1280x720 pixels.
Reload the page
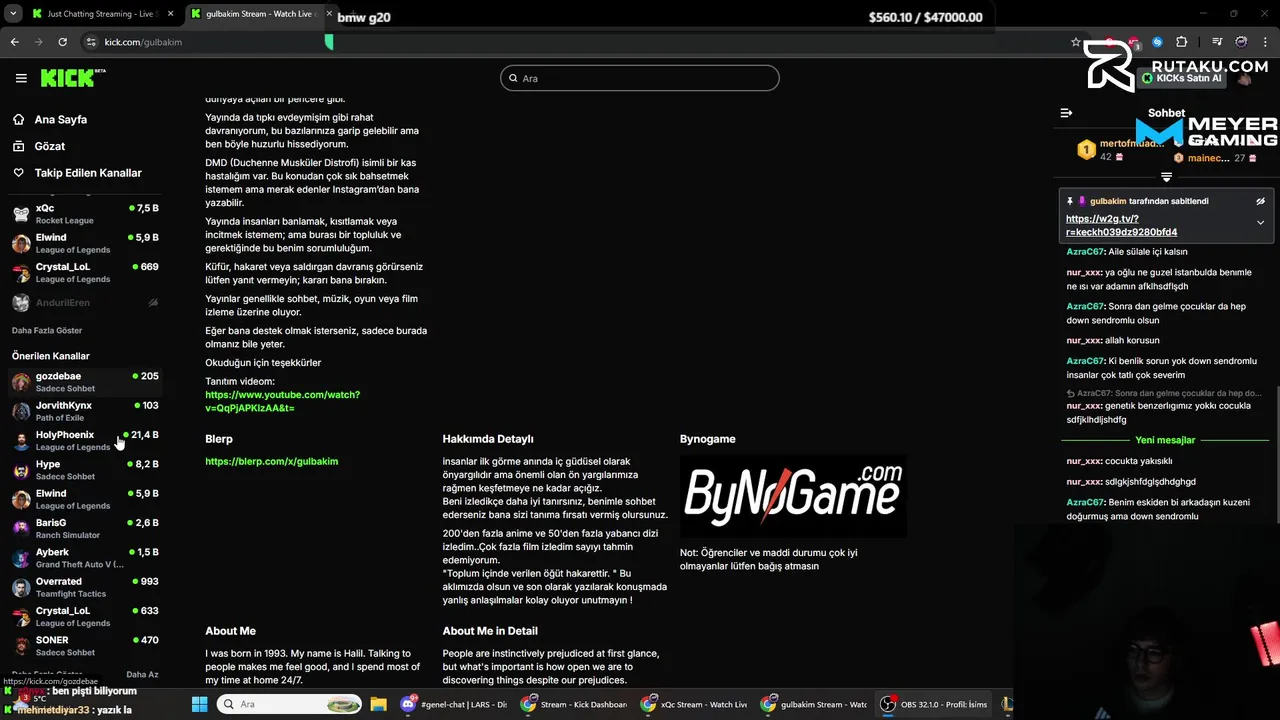[62, 42]
